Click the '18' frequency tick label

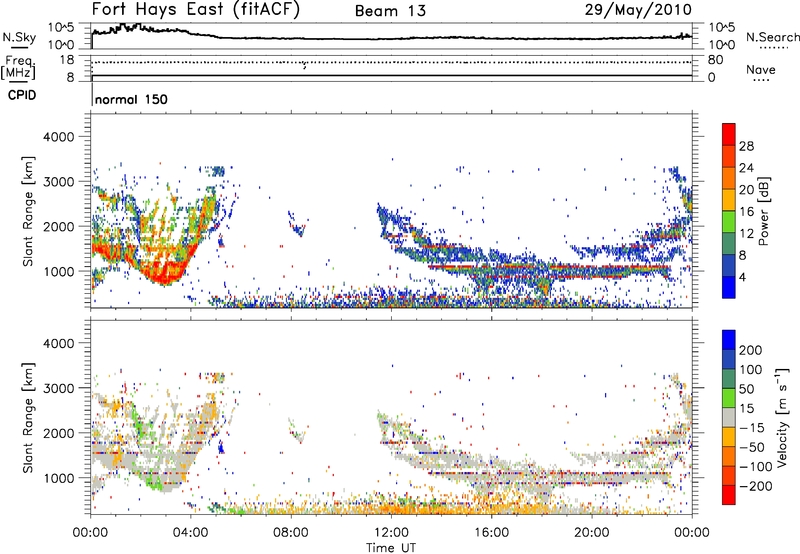[x=67, y=60]
